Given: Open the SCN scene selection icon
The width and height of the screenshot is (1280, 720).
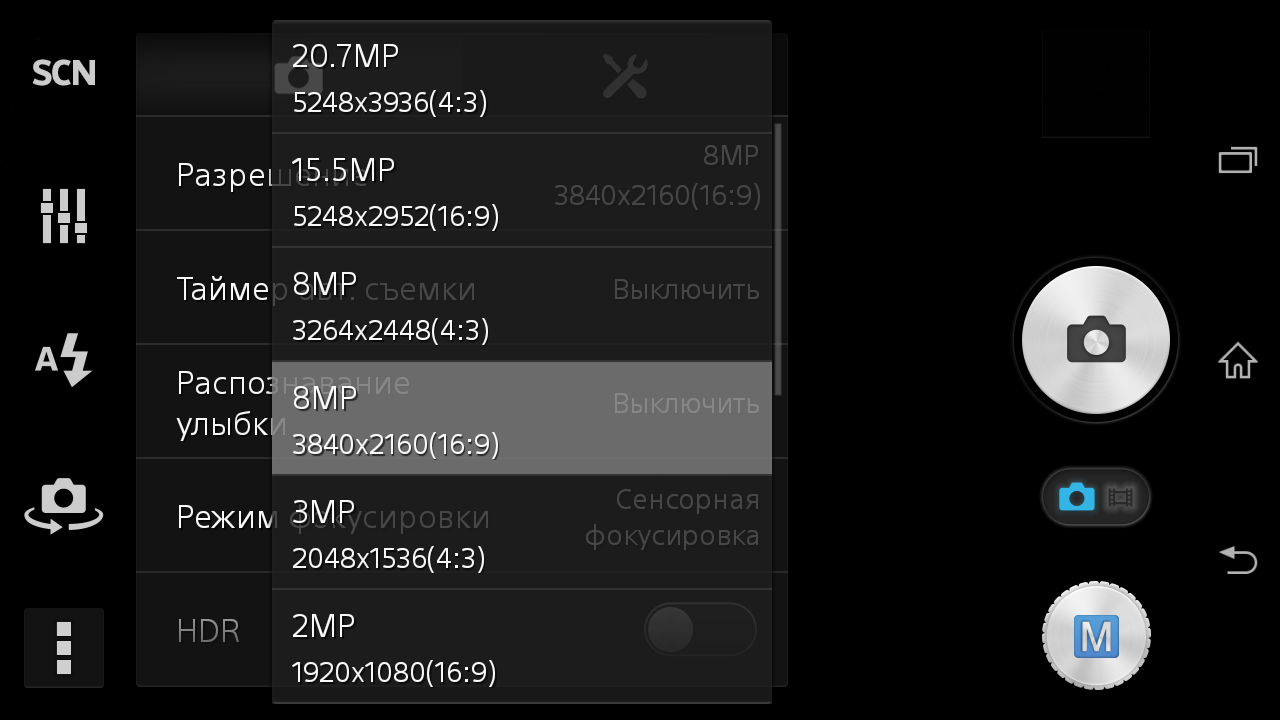Looking at the screenshot, I should tap(64, 73).
